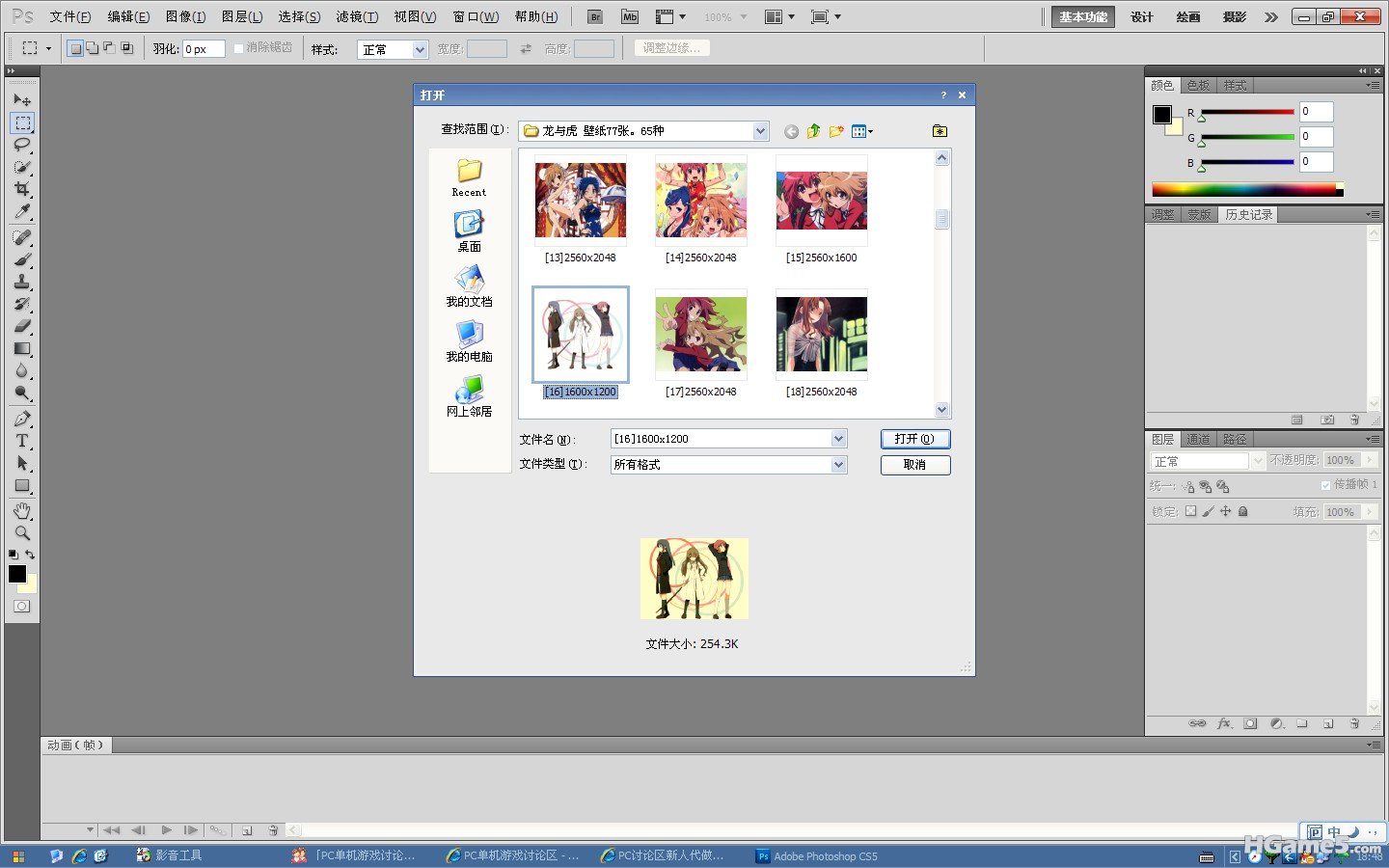Screen dimensions: 1389x868
Task: Open the 桌面 location in the Open dialog
Action: [x=469, y=231]
